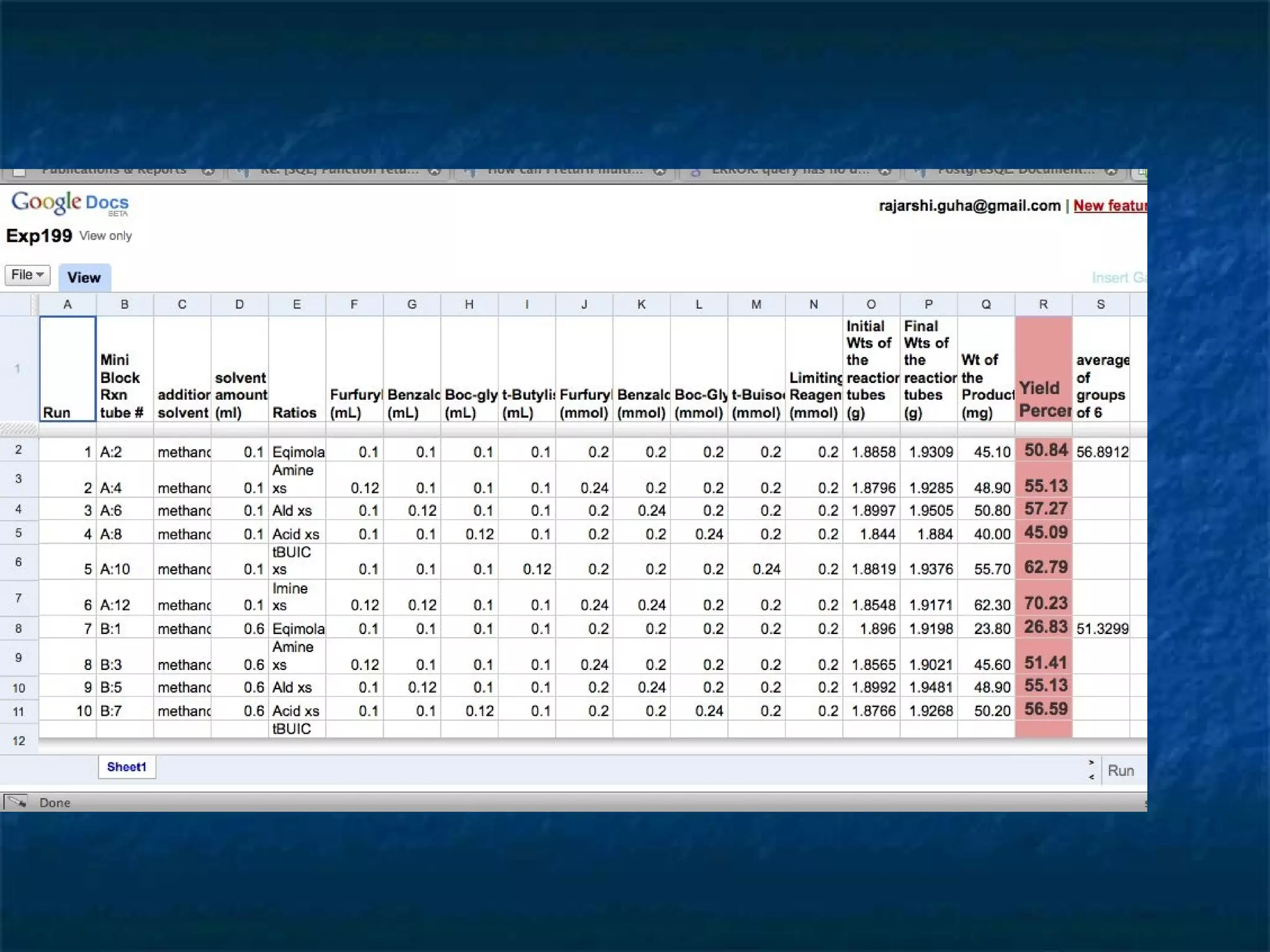Click the lower scroll arrow beside Run
This screenshot has width=1270, height=952.
click(1091, 777)
